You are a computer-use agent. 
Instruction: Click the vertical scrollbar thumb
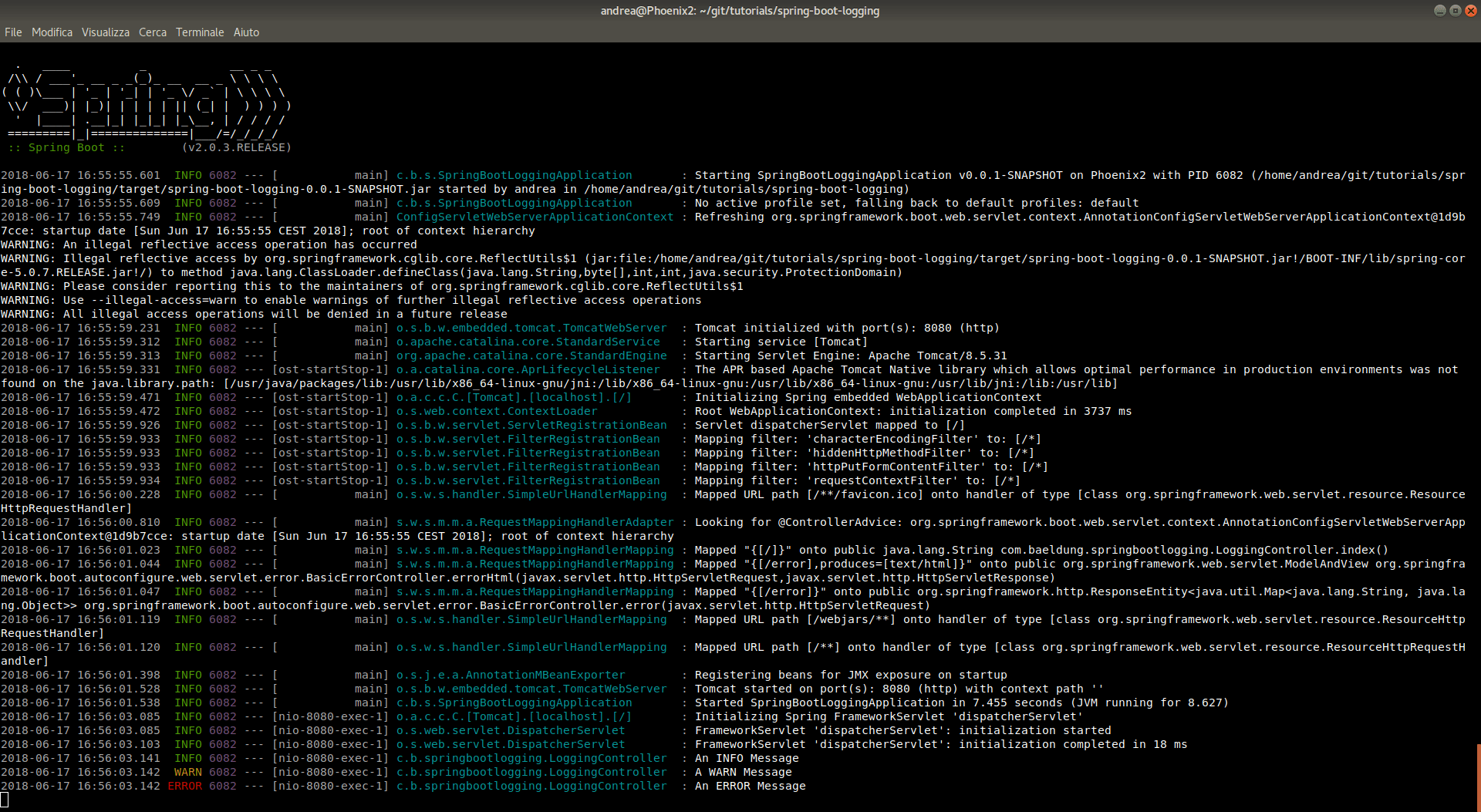1478,777
